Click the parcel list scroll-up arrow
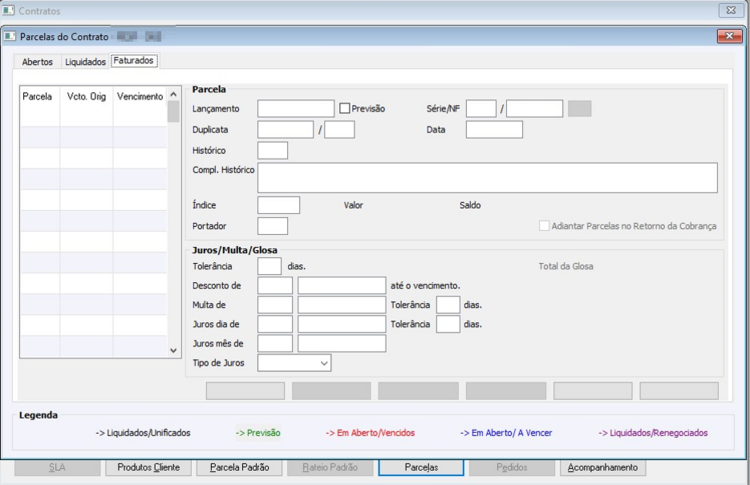The width and height of the screenshot is (750, 485). pos(173,94)
